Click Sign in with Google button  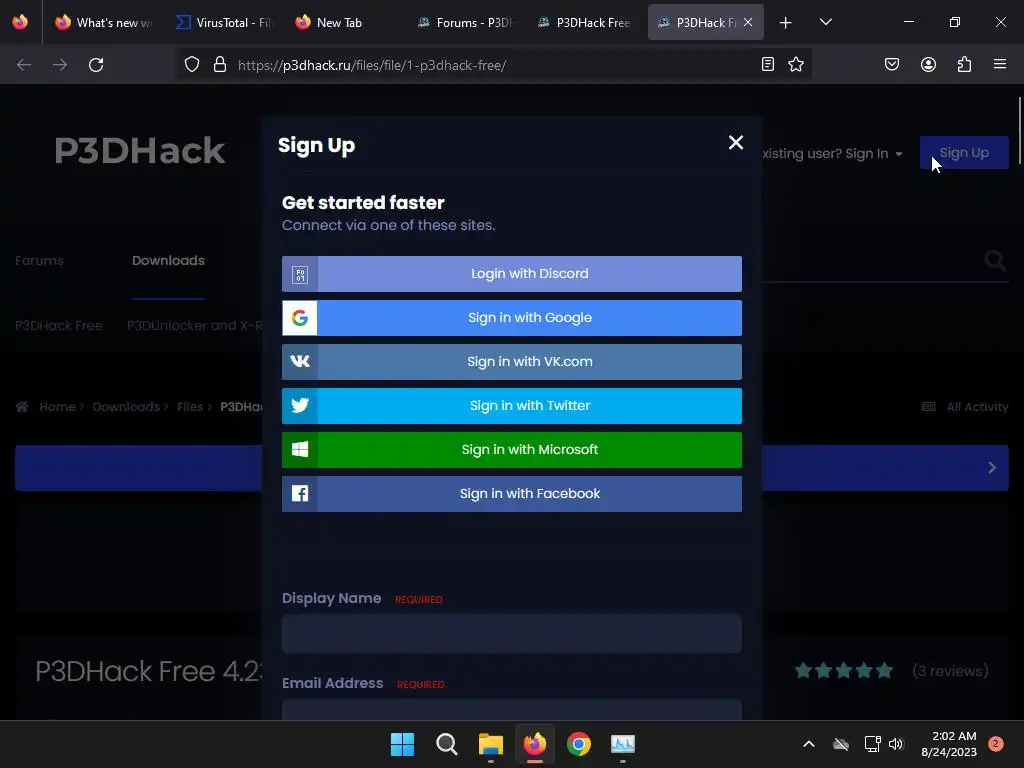pos(511,317)
